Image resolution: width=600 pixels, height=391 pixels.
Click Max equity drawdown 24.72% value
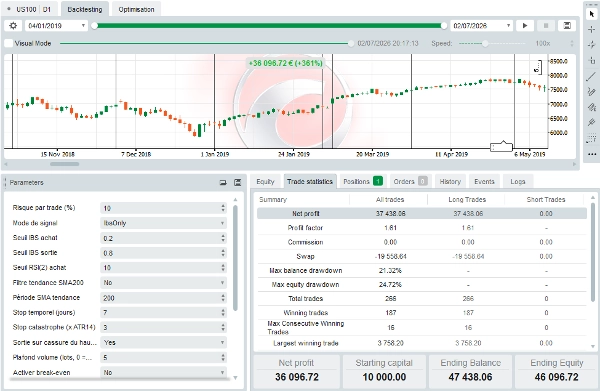pos(390,285)
